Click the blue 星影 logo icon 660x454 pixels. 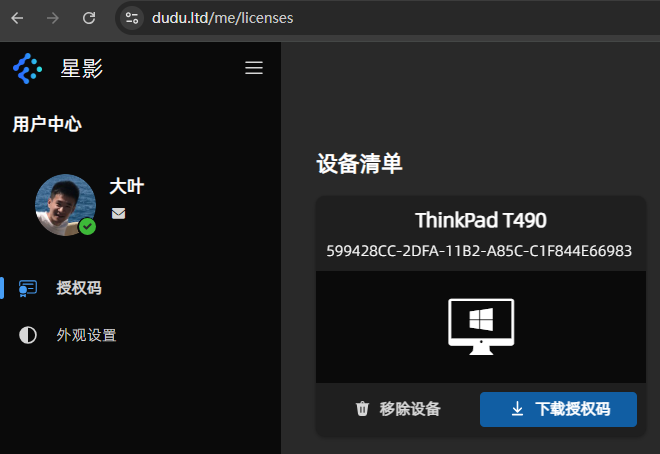click(x=27, y=68)
